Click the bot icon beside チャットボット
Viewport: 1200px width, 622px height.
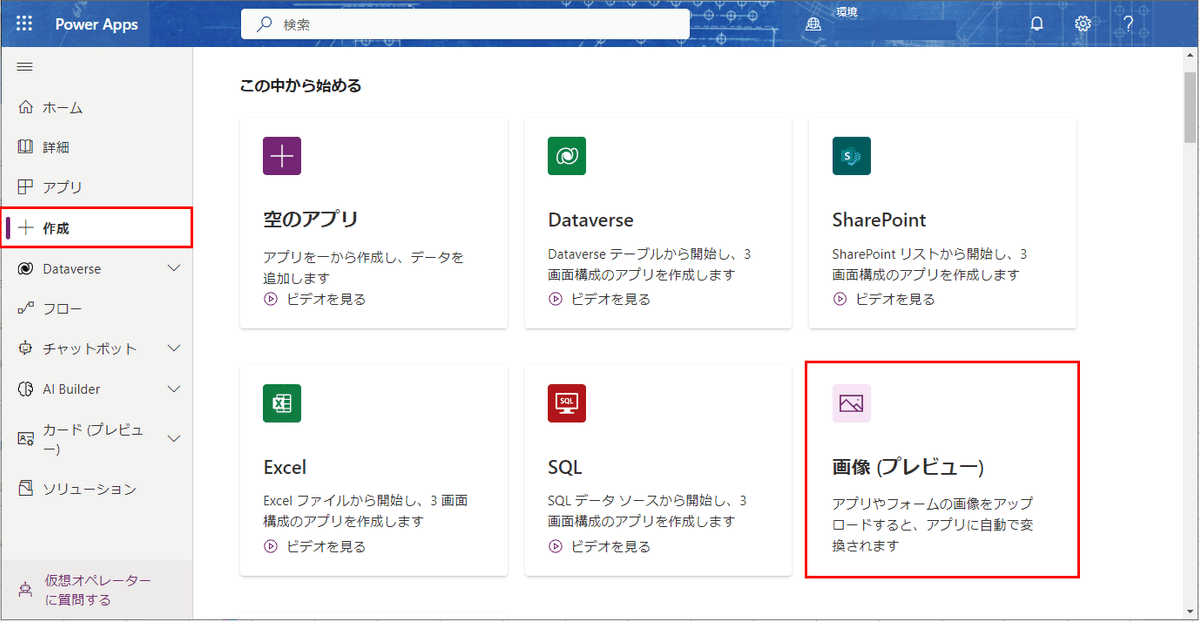[26, 349]
